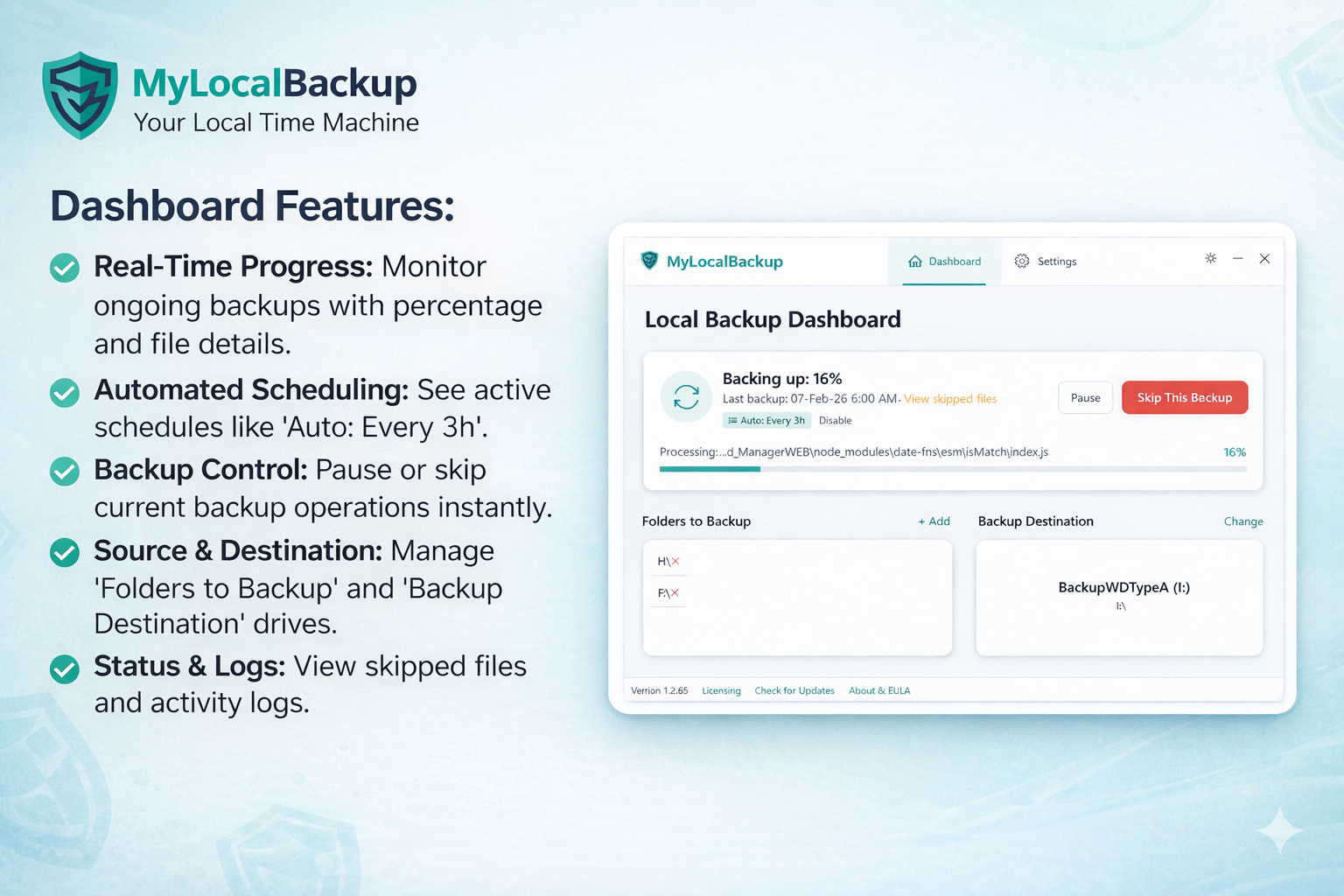This screenshot has height=896, width=1344.
Task: Select the BackupWDTypeA (I:) drive card
Action: point(1119,598)
